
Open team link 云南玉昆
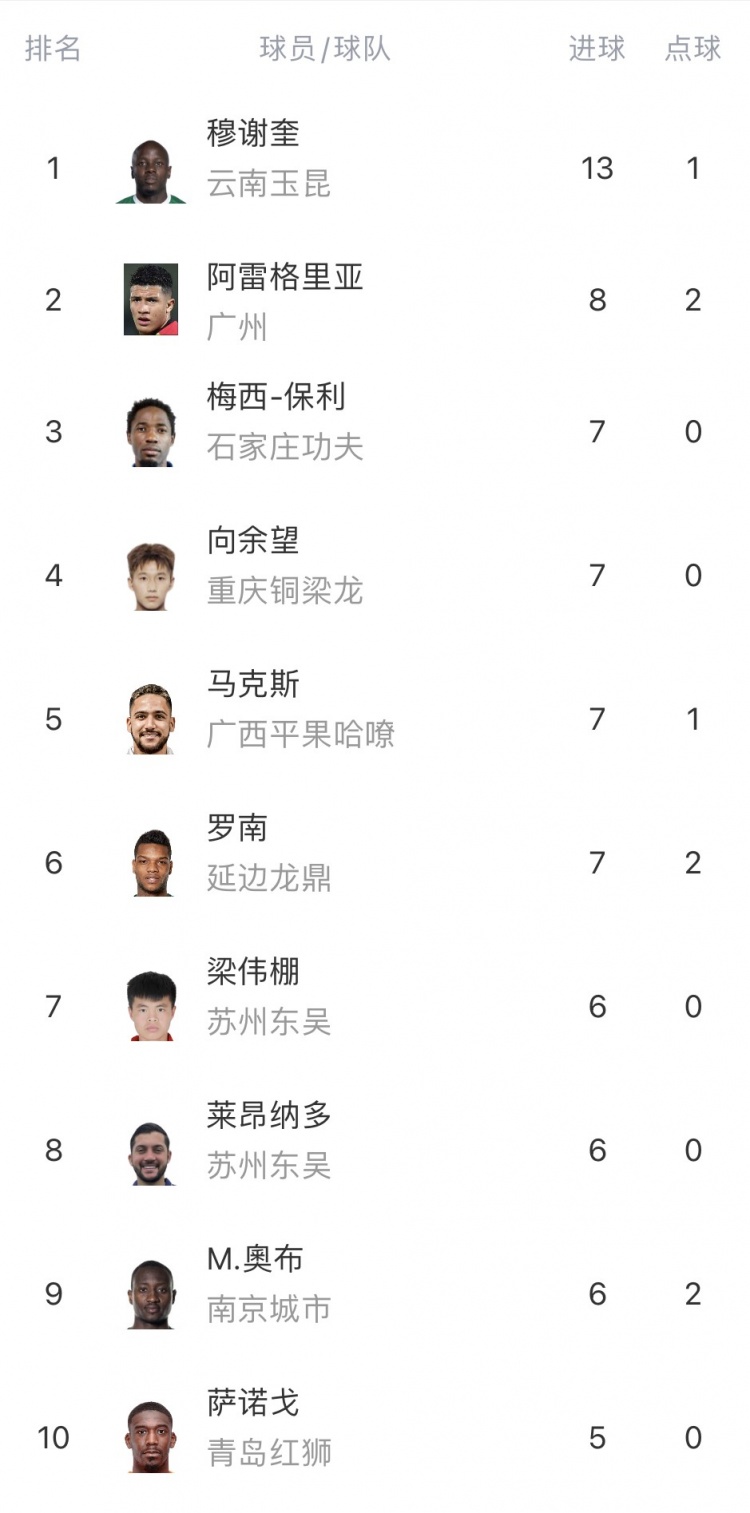coord(269,184)
